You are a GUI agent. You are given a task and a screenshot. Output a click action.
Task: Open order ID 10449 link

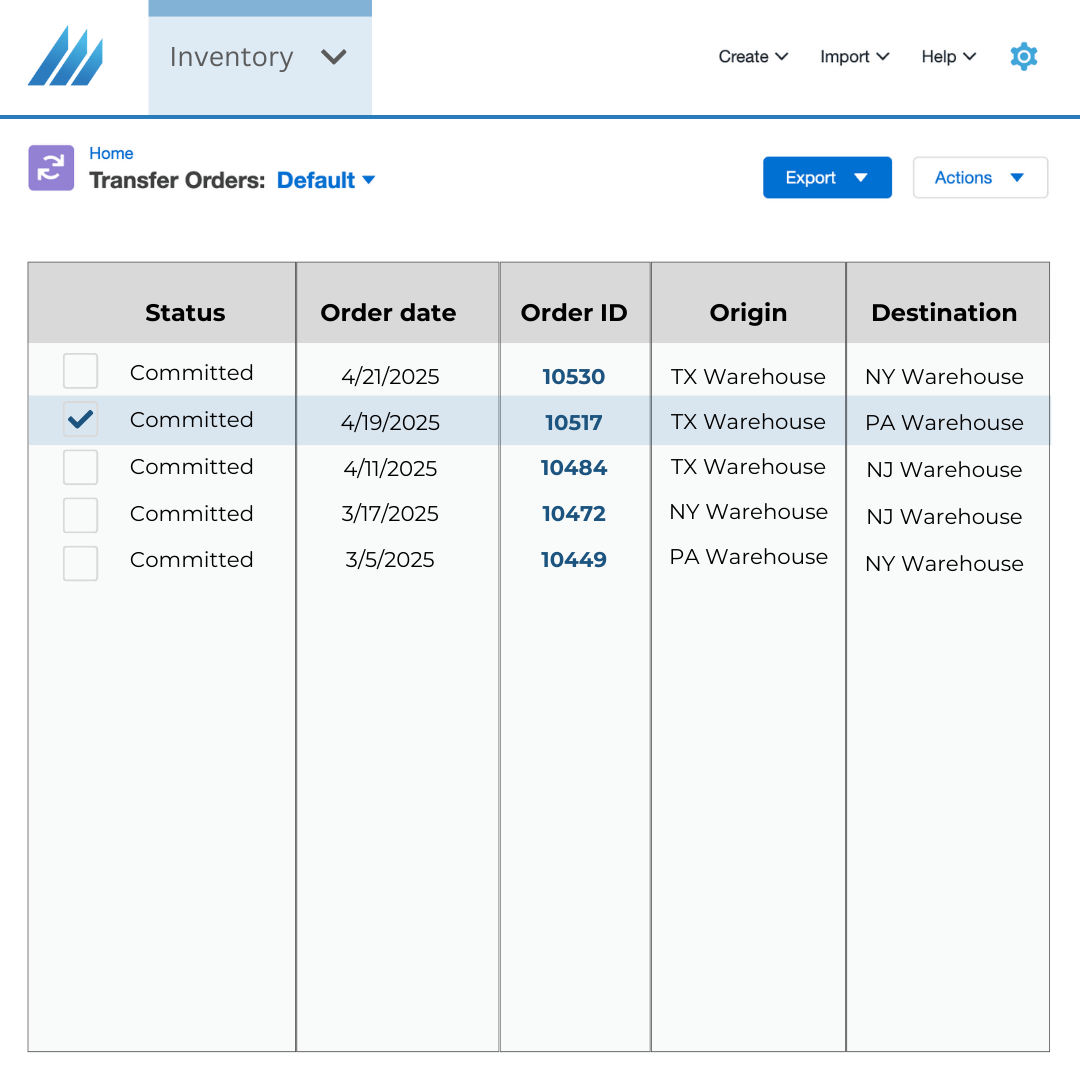[574, 560]
